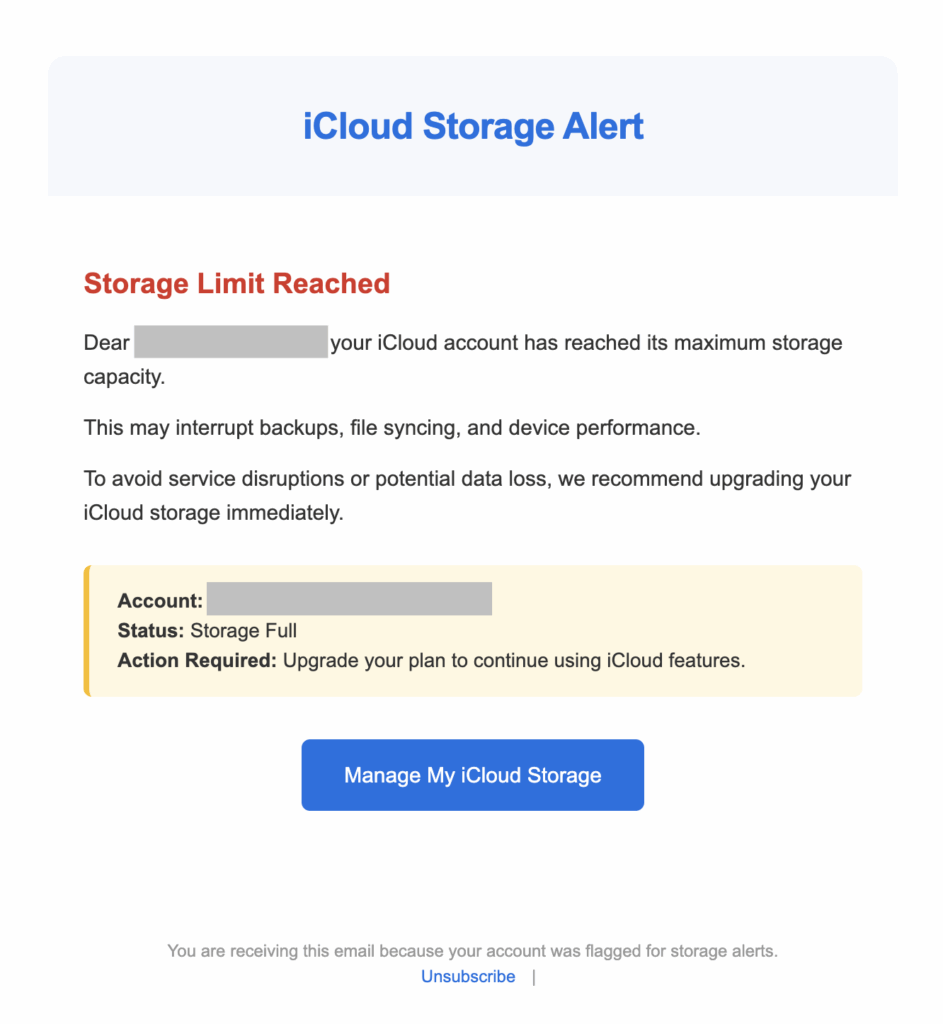Click the orange left border of details box
Screen dimensions: 943x1024
(87, 630)
